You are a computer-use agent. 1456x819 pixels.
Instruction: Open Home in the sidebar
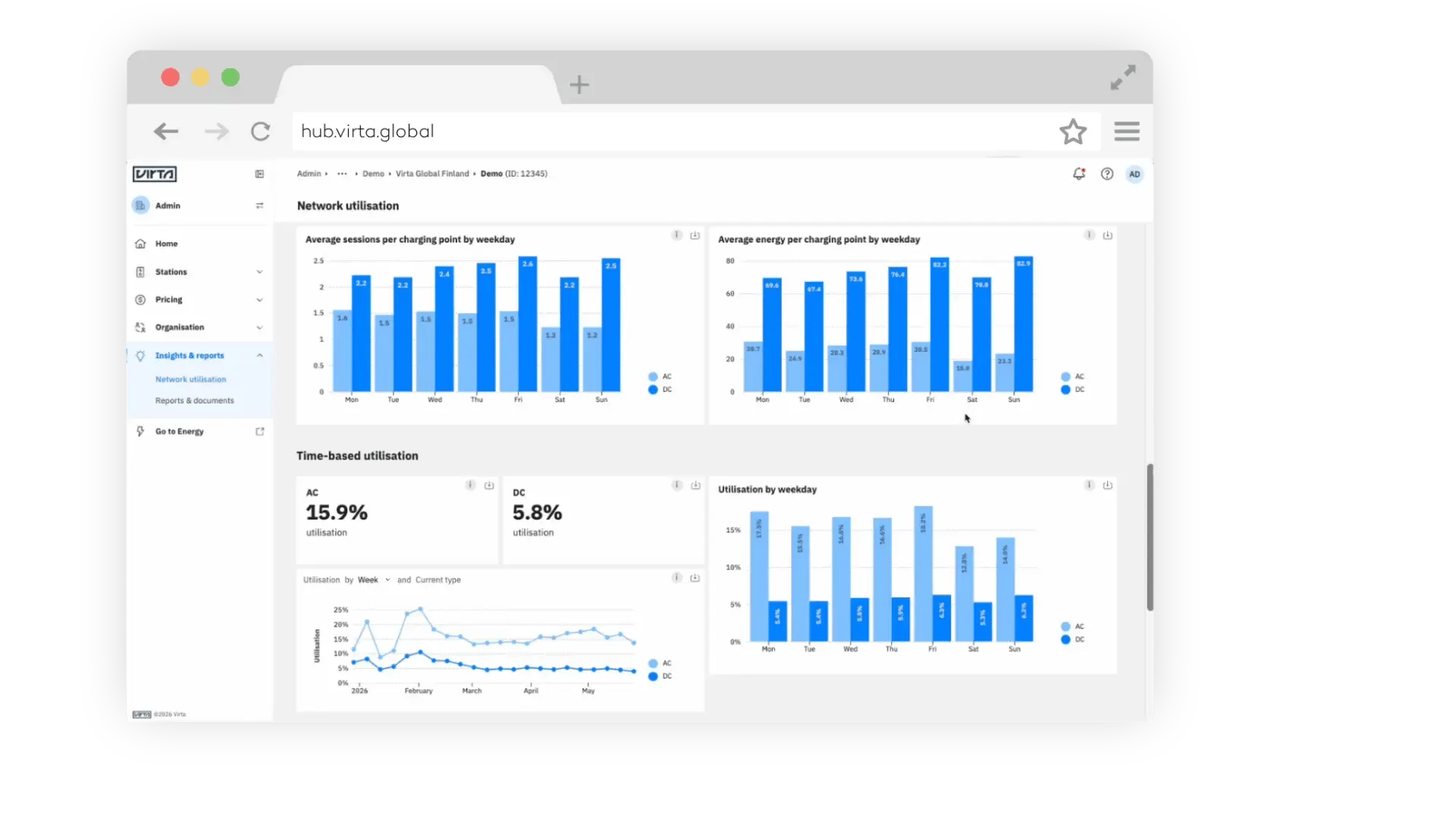point(199,244)
